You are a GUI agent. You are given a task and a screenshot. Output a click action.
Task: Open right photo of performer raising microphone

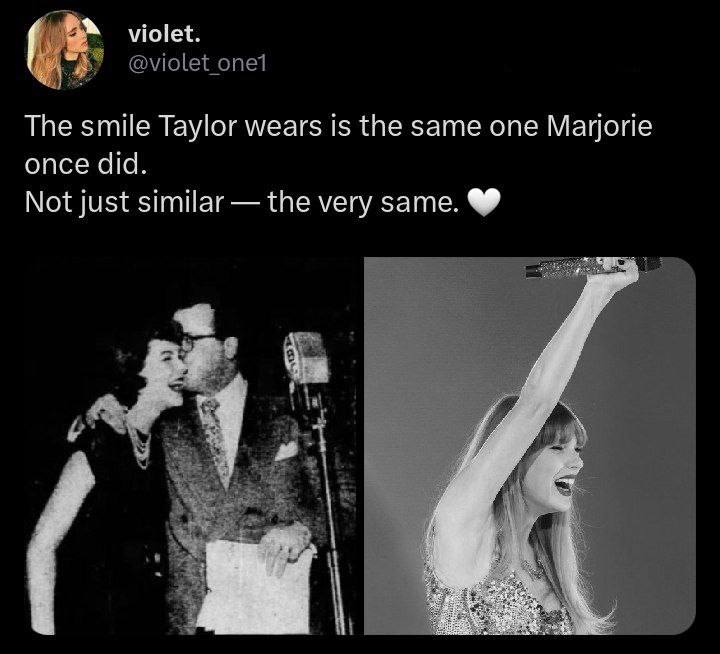pyautogui.click(x=530, y=445)
